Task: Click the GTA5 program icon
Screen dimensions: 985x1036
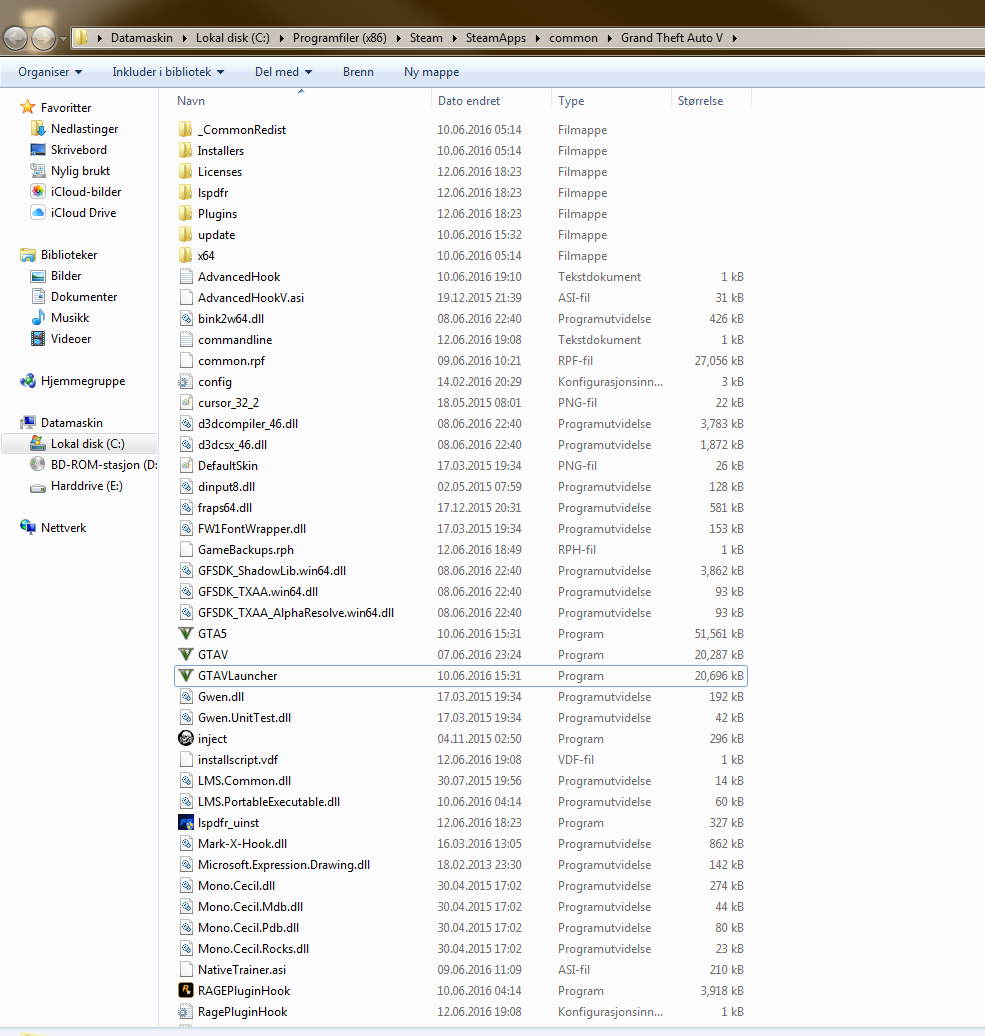Action: [186, 634]
